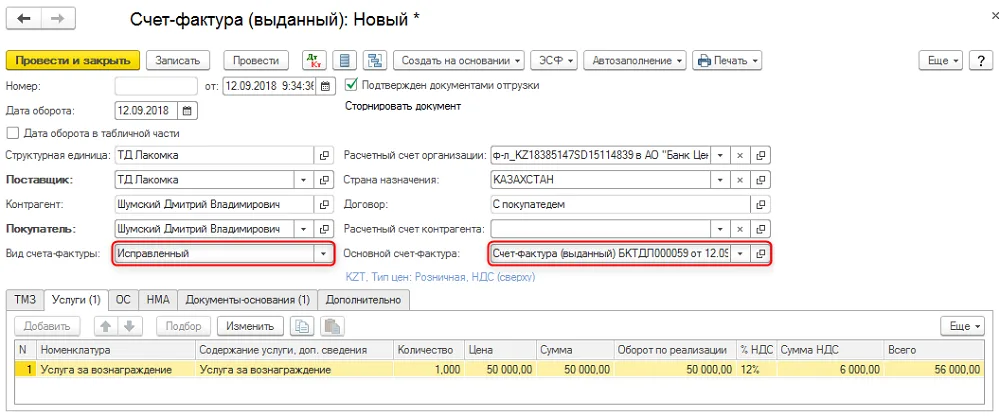
Task: Switch to Услуги (1) tab
Action: pos(77,299)
